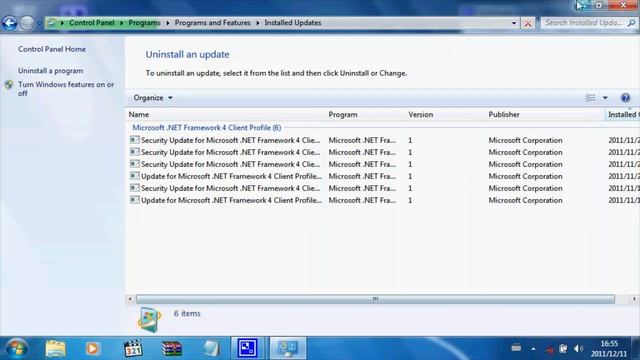Expand the arrow after Control Panel breadcrumb
The image size is (640, 360).
121,23
